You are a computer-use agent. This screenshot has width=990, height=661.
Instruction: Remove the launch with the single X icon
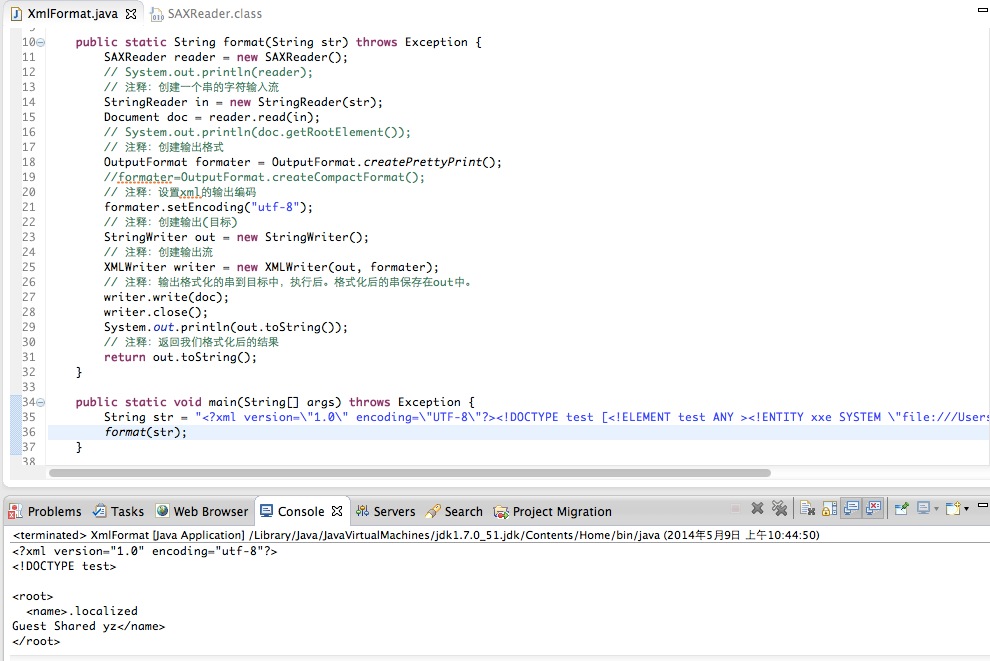click(x=758, y=508)
